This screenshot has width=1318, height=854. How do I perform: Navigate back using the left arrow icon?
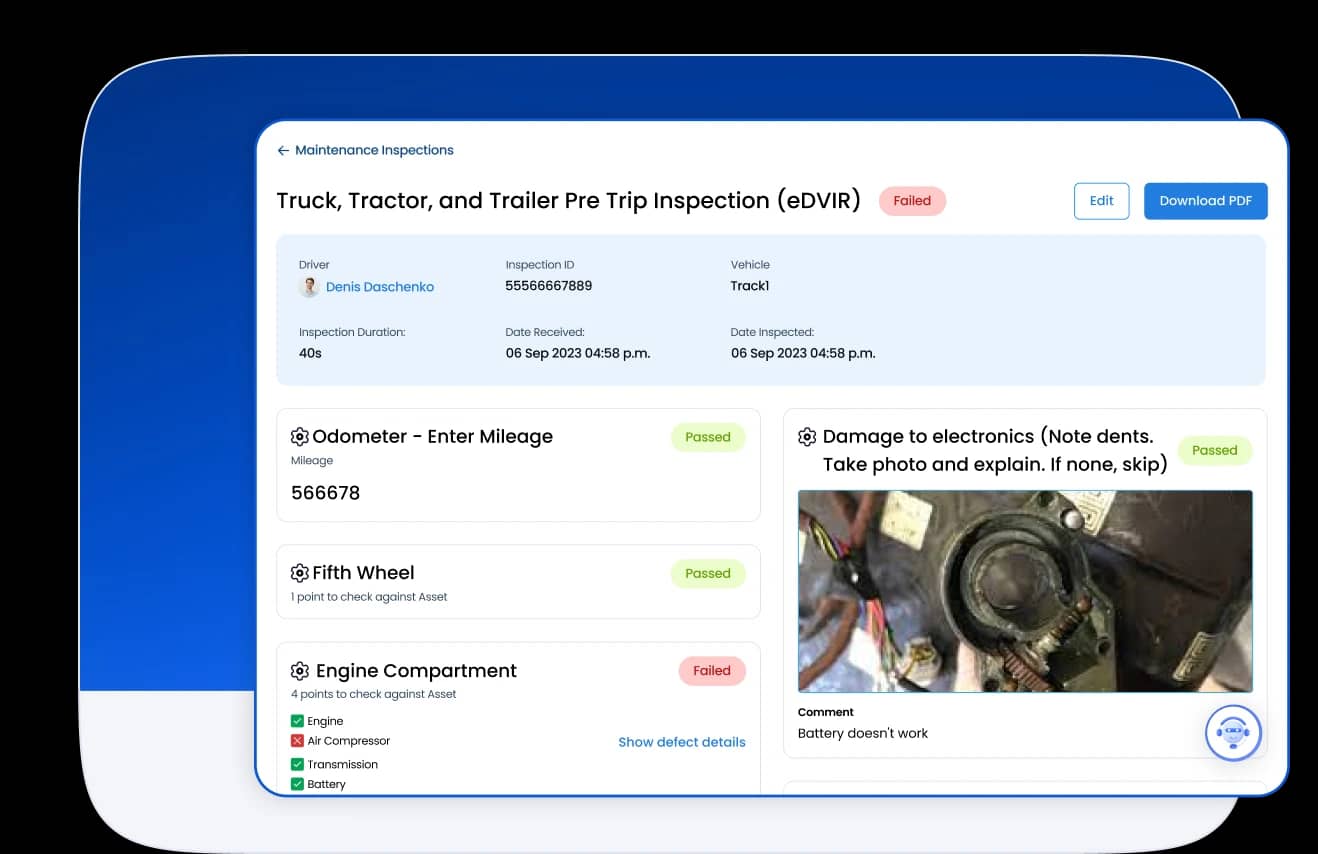tap(283, 149)
